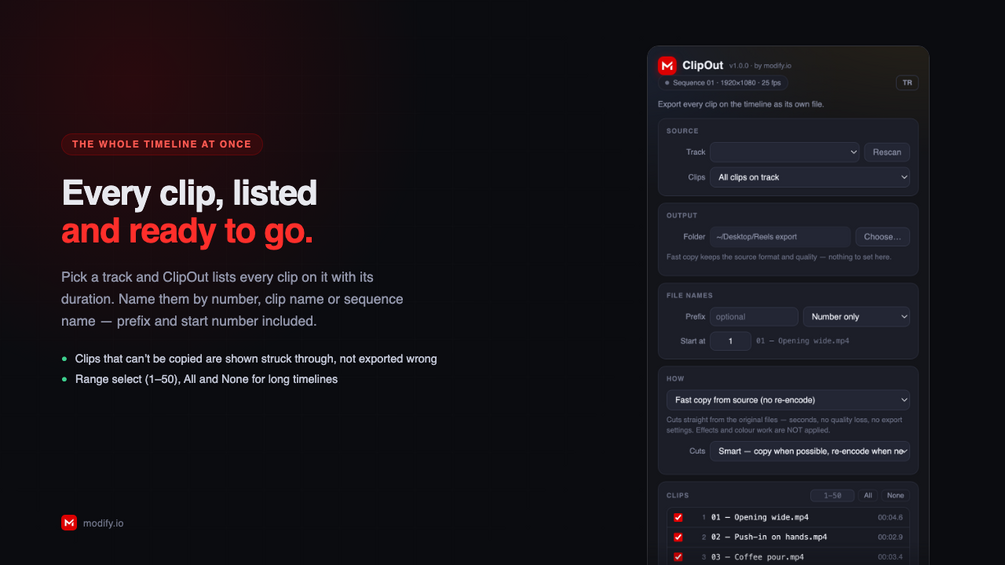Click the modify.io logo icon at bottom left
Viewport: 1005px width, 565px height.
[x=69, y=523]
